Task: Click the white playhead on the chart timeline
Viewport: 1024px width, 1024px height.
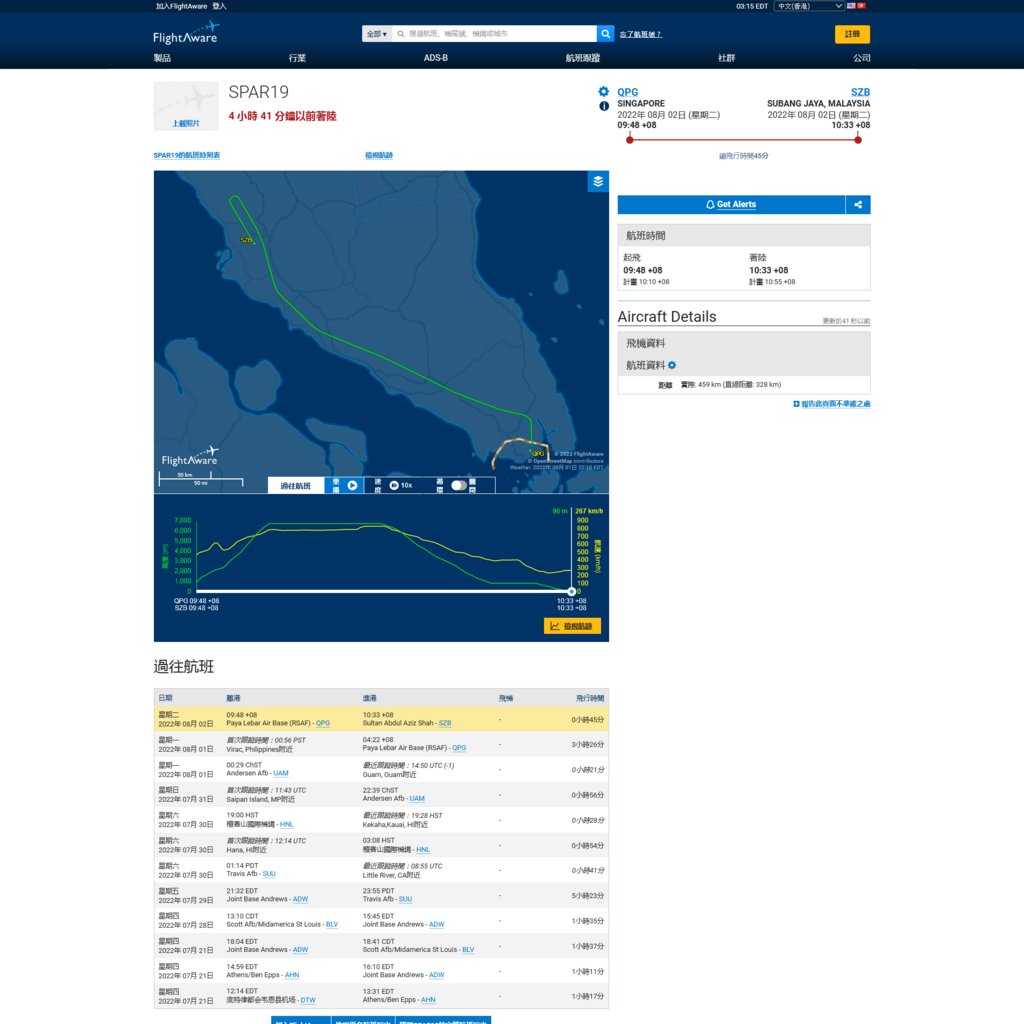Action: click(x=571, y=592)
